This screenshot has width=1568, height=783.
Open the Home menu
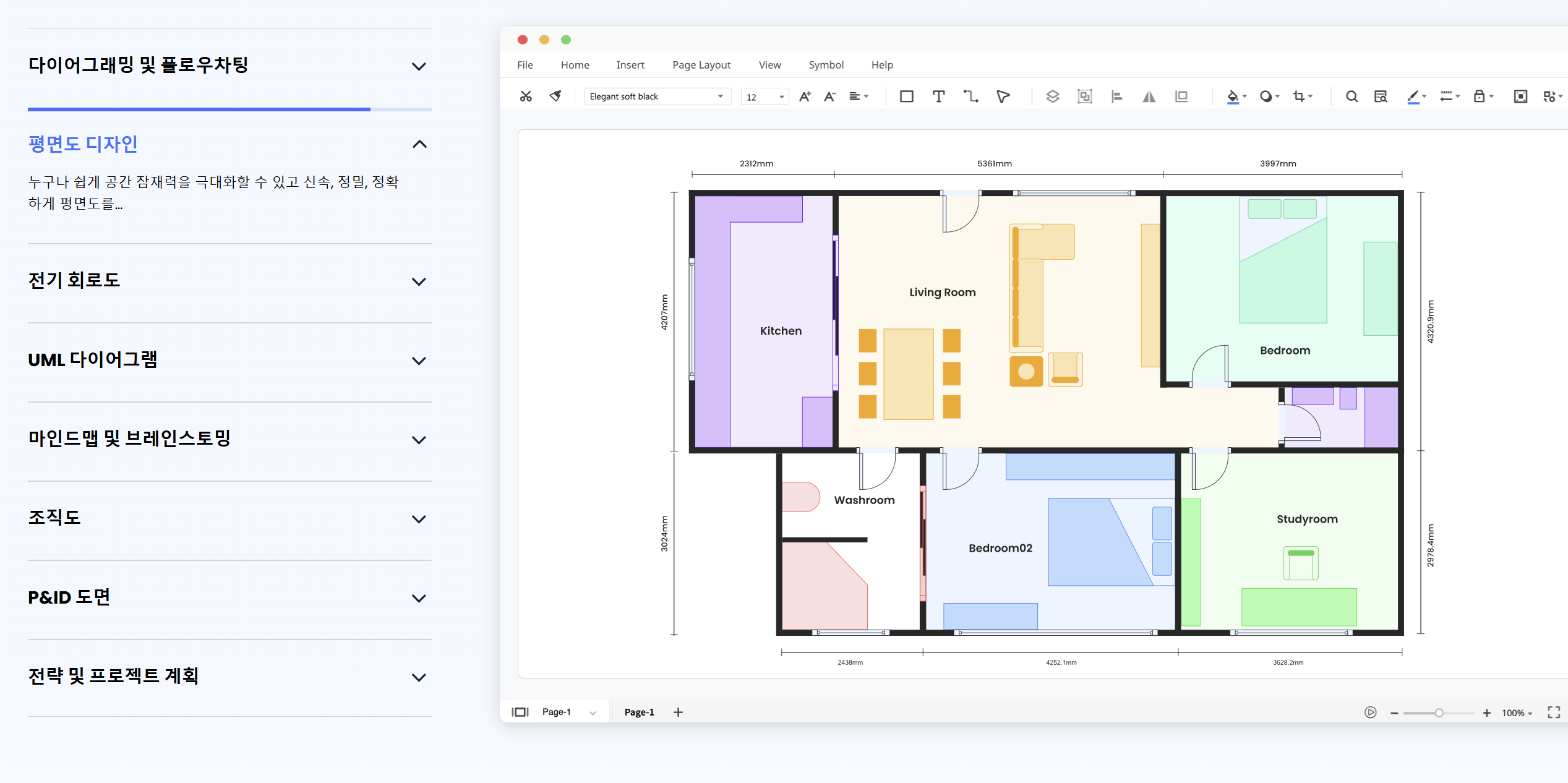[x=575, y=65]
